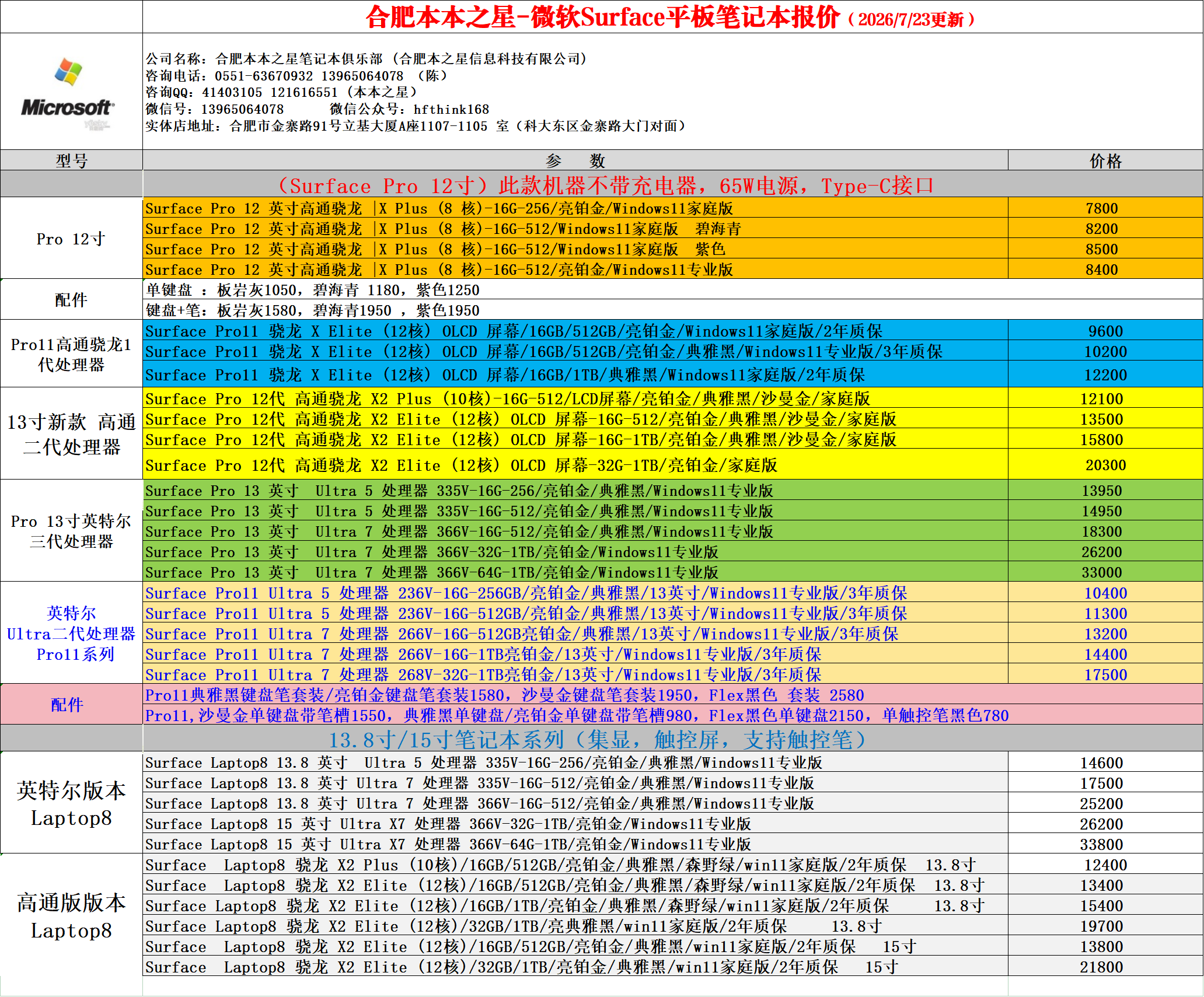Click the Pro 13 Ultra 5 335V-16G-512 row
Viewport: 1204px width, 997px height.
pyautogui.click(x=575, y=511)
